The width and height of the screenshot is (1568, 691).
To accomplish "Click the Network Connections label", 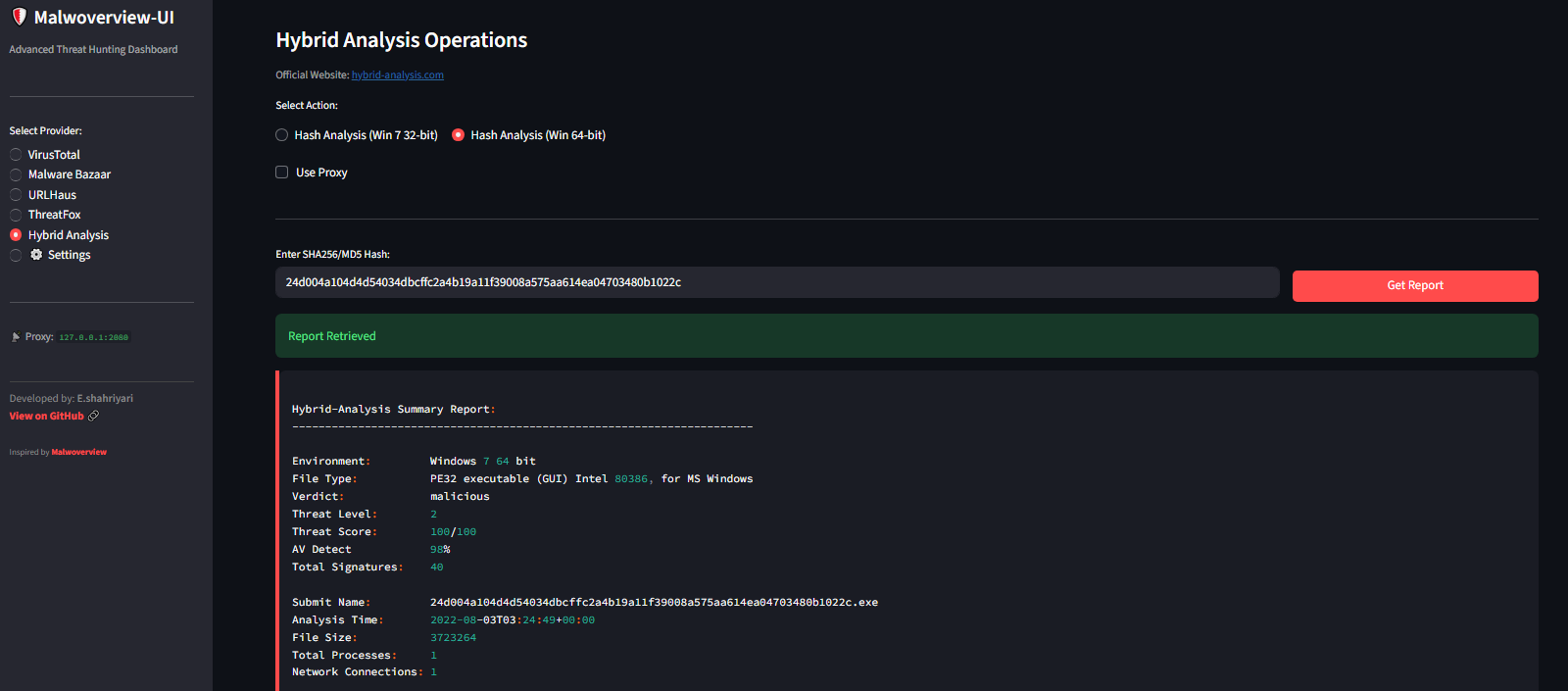I will [x=358, y=672].
